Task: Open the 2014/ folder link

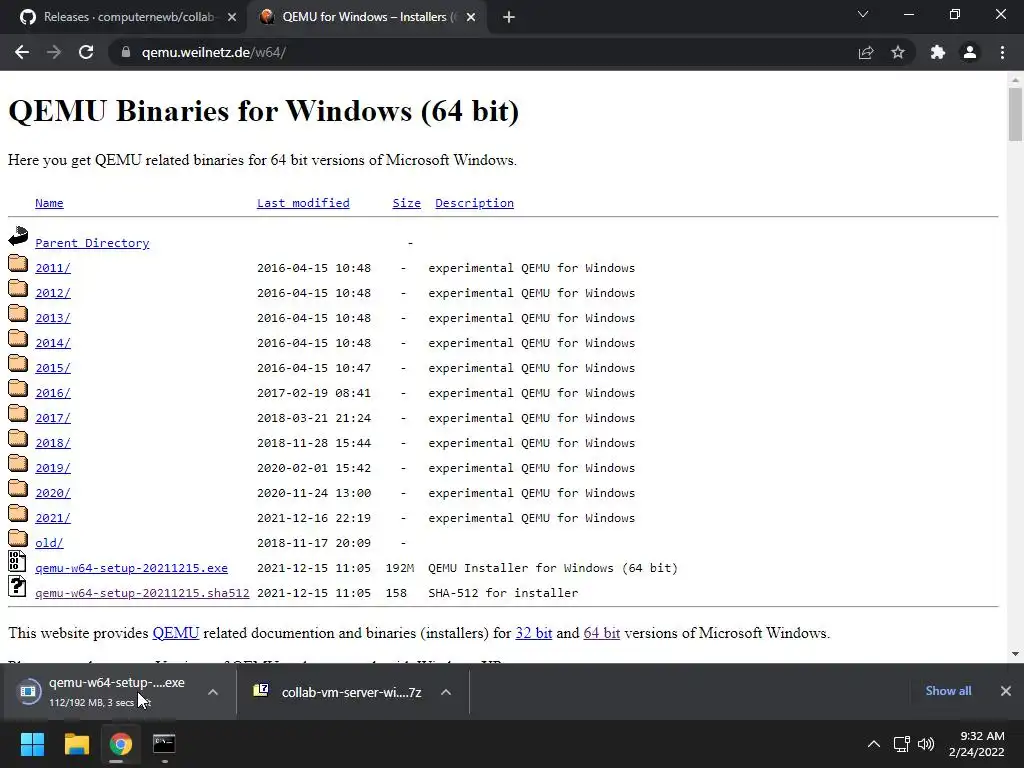Action: 53,343
